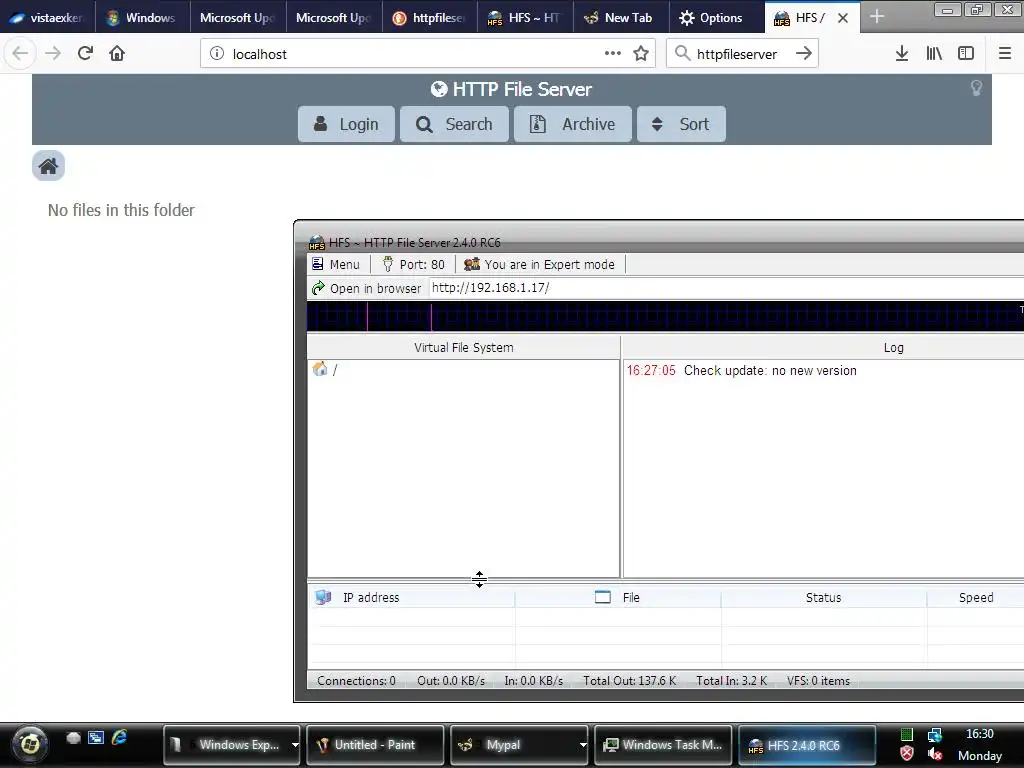The height and width of the screenshot is (768, 1024).
Task: Bookmark this page with the star
Action: [641, 54]
